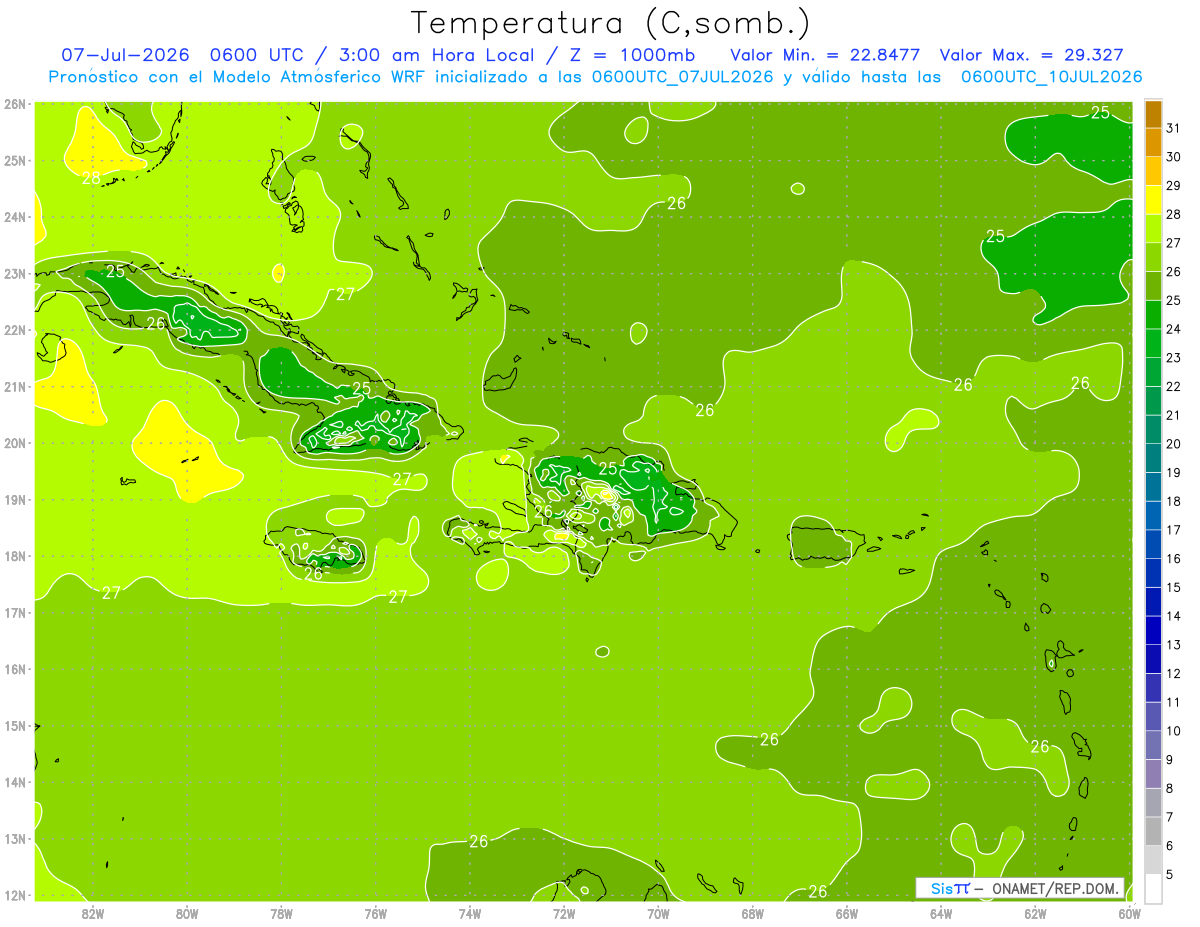Select the '0600UTC_10JUL2026' valid-until time
This screenshot has width=1200, height=927.
point(1051,76)
